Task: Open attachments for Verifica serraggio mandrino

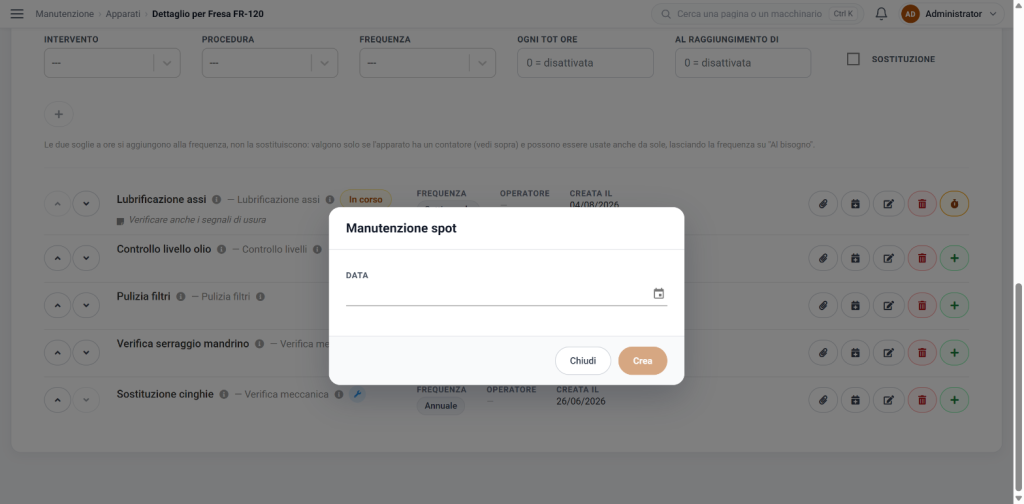Action: 823,353
